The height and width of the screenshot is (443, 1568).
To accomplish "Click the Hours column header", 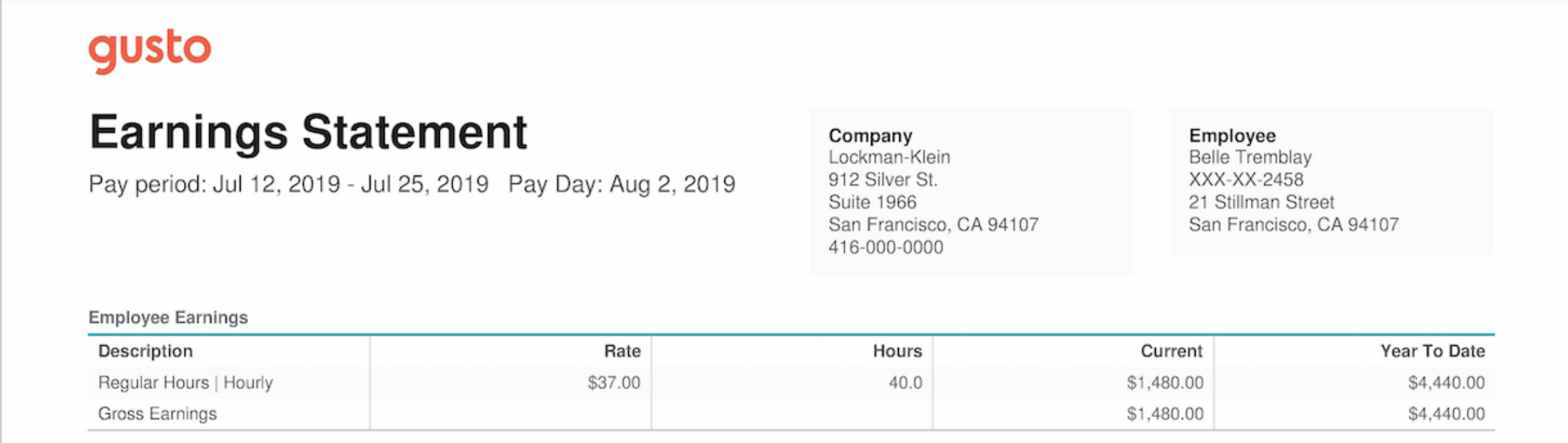I will [x=897, y=351].
